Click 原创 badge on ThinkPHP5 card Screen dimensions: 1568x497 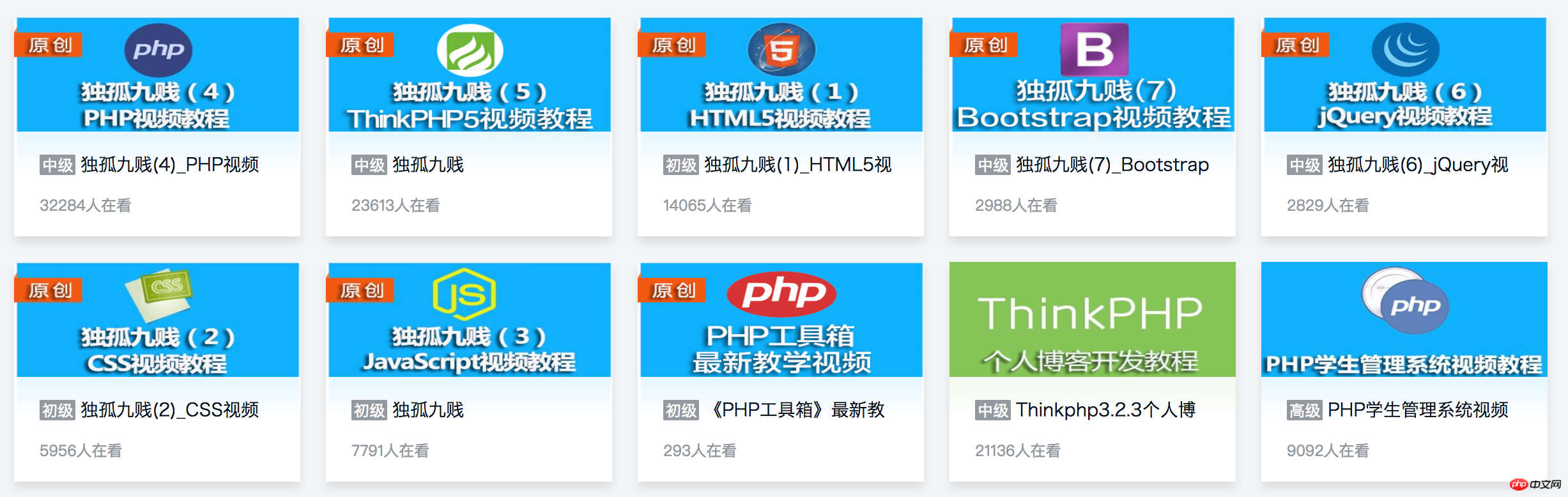360,45
